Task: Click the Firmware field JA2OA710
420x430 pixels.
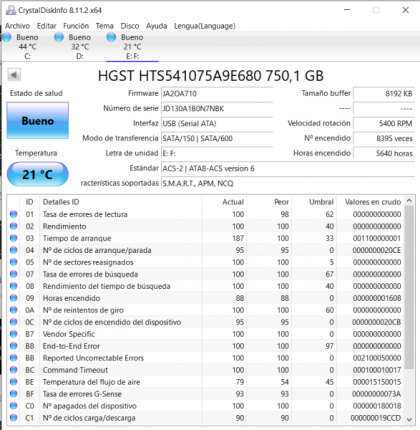Action: click(217, 93)
